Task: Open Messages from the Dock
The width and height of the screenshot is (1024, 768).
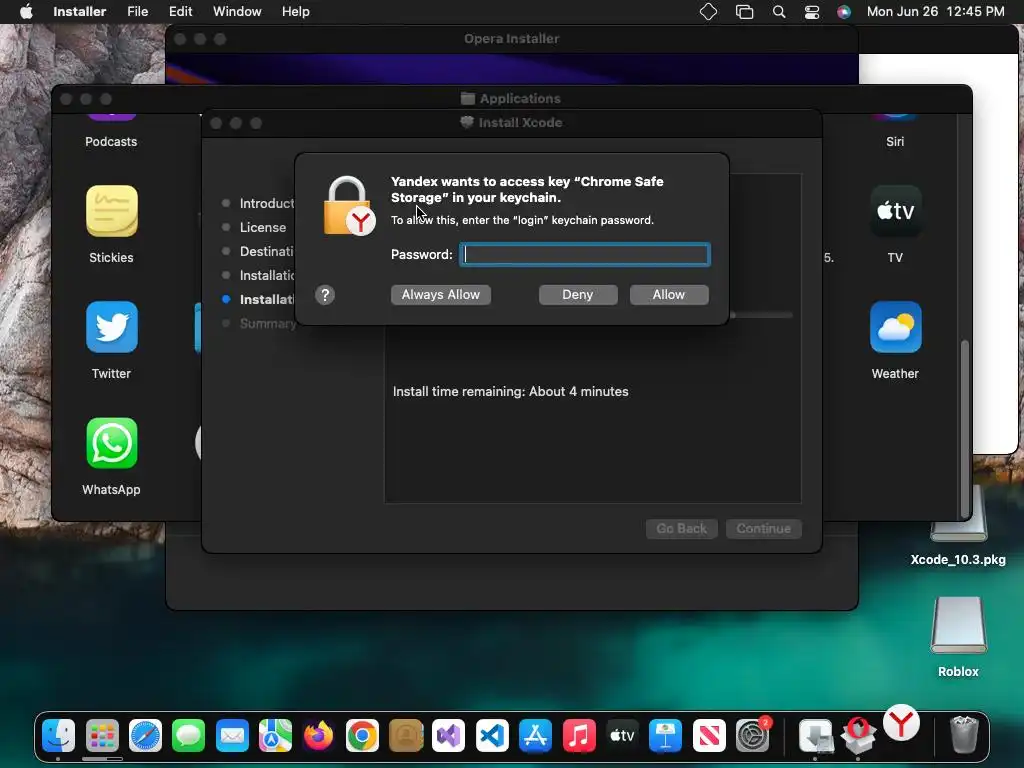Action: tap(189, 737)
